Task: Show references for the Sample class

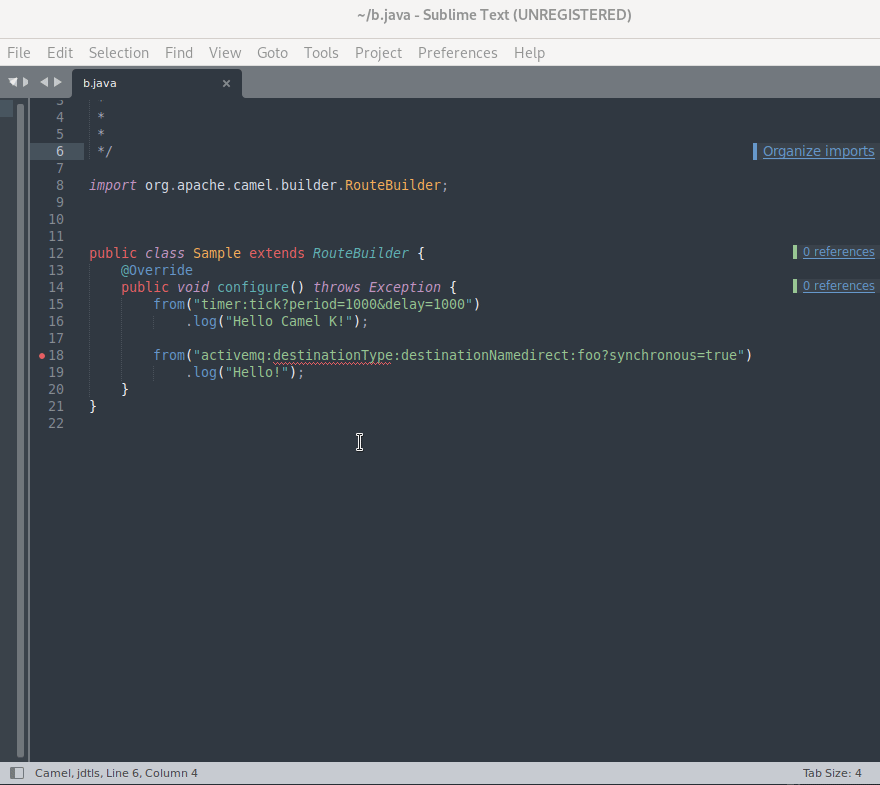Action: pos(838,252)
